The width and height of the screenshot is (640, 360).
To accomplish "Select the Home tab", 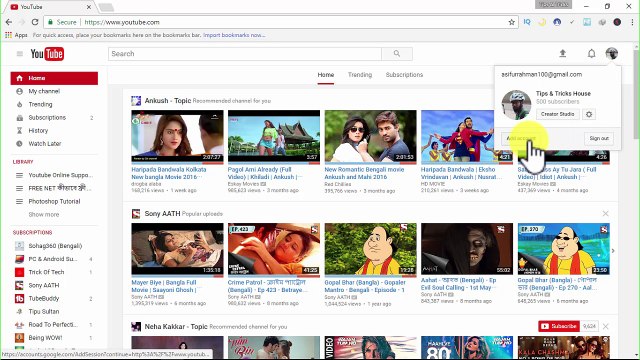I will pyautogui.click(x=326, y=75).
